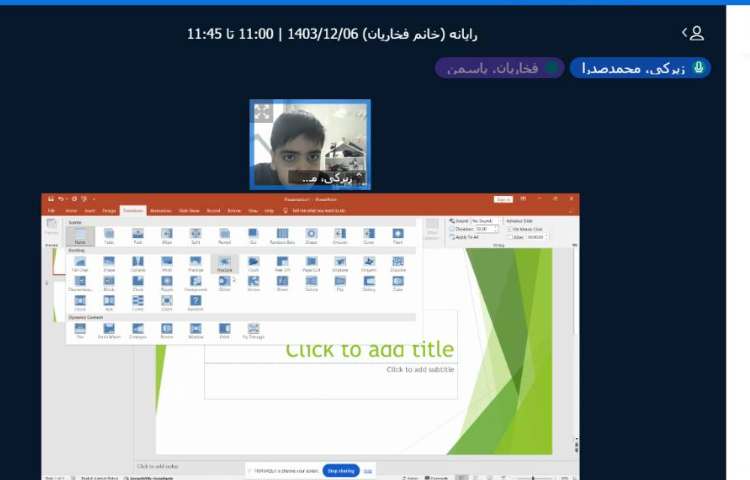Apply the Checkerboard transition

pos(80,283)
